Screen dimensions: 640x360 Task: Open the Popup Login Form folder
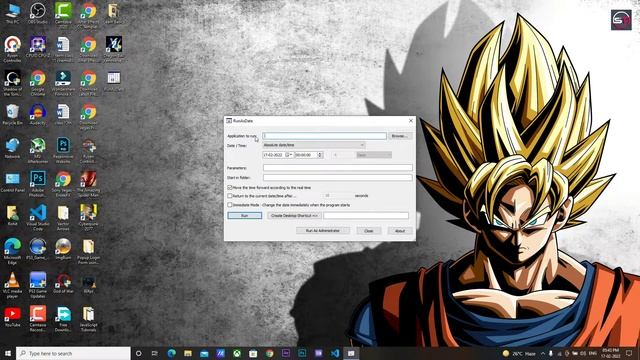(88, 252)
